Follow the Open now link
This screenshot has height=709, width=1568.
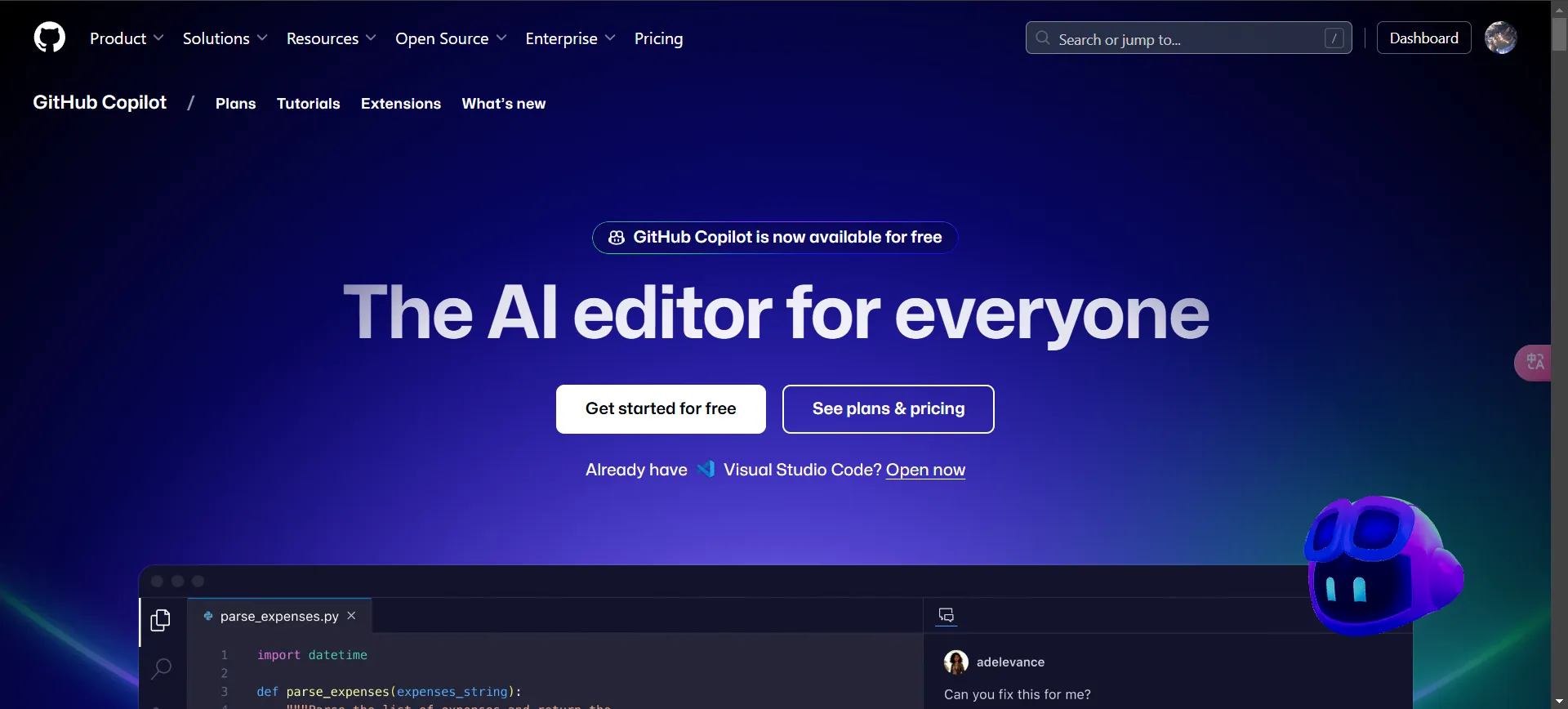925,470
